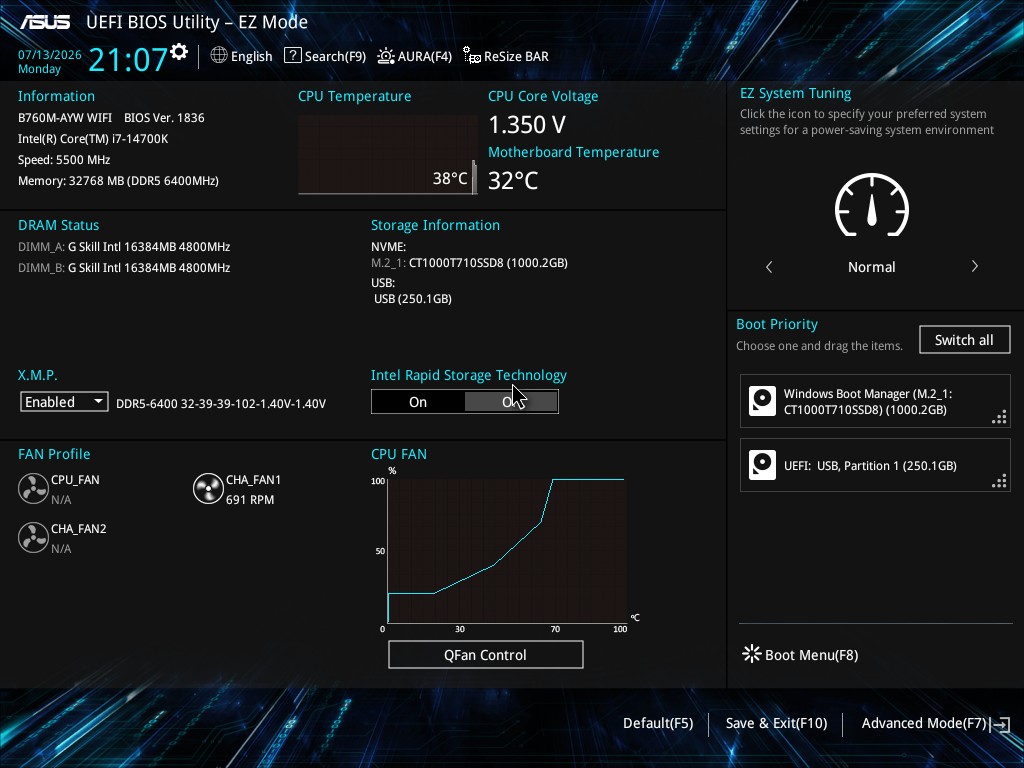This screenshot has width=1024, height=768.
Task: Click the Boot Priority heading
Action: coord(776,324)
